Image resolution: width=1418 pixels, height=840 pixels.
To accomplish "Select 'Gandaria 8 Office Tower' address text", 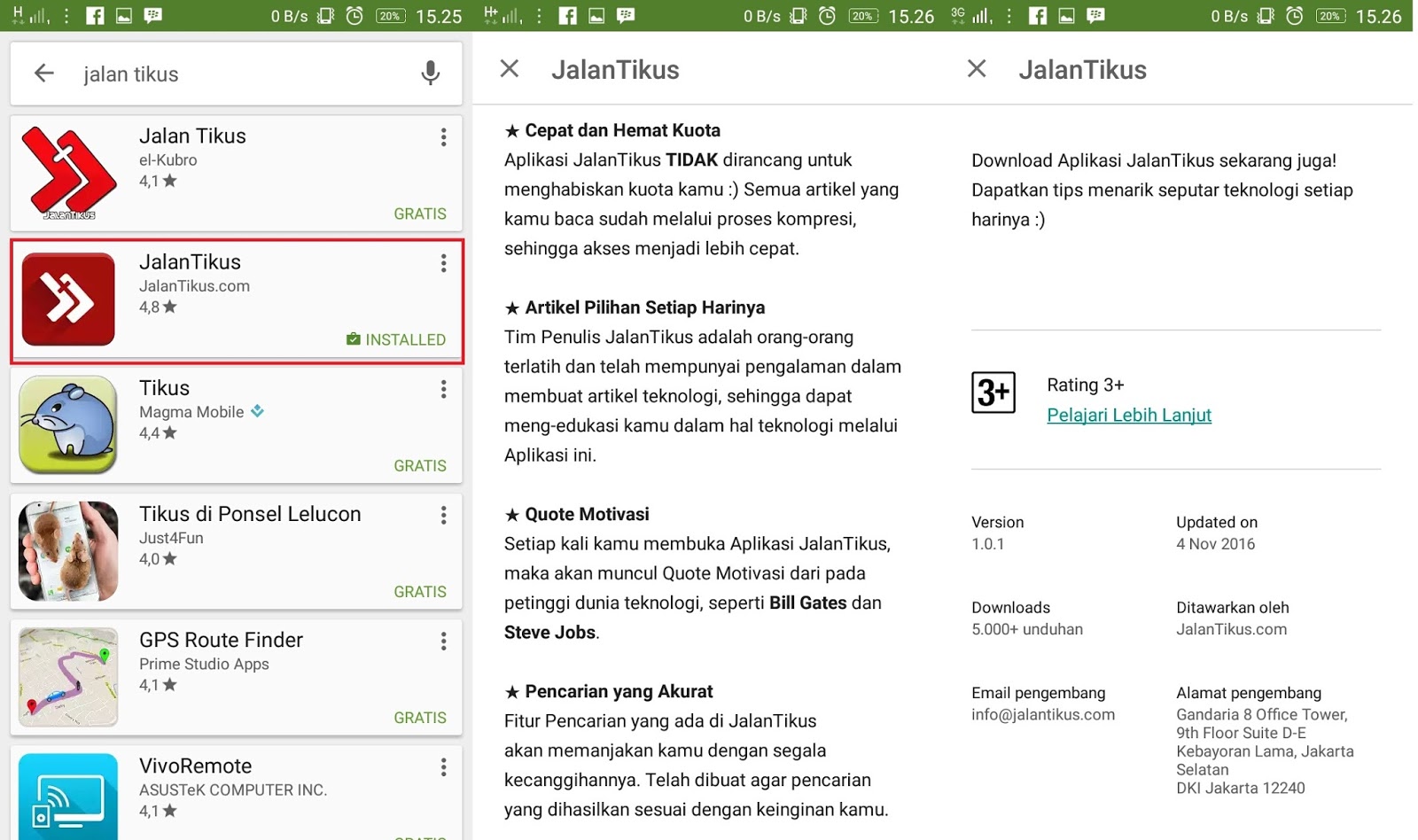I will pyautogui.click(x=1261, y=714).
